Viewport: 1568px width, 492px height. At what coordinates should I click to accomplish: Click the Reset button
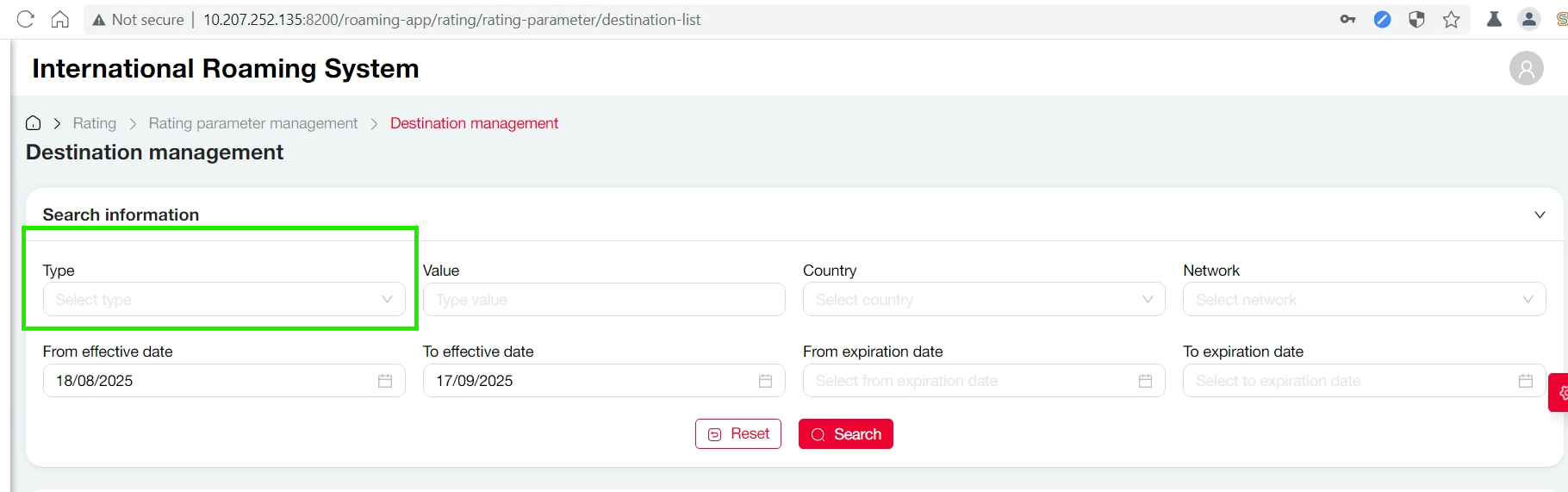738,434
